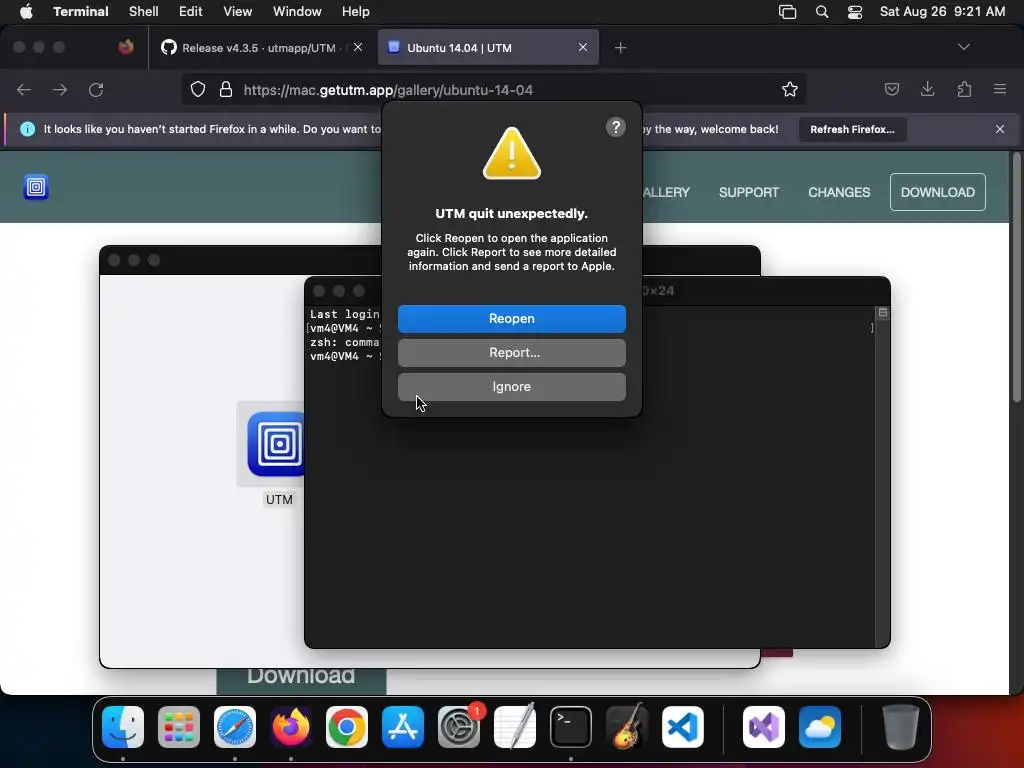Click the Refresh Firefox... button
Screen dimensions: 1024x768
(x=852, y=129)
